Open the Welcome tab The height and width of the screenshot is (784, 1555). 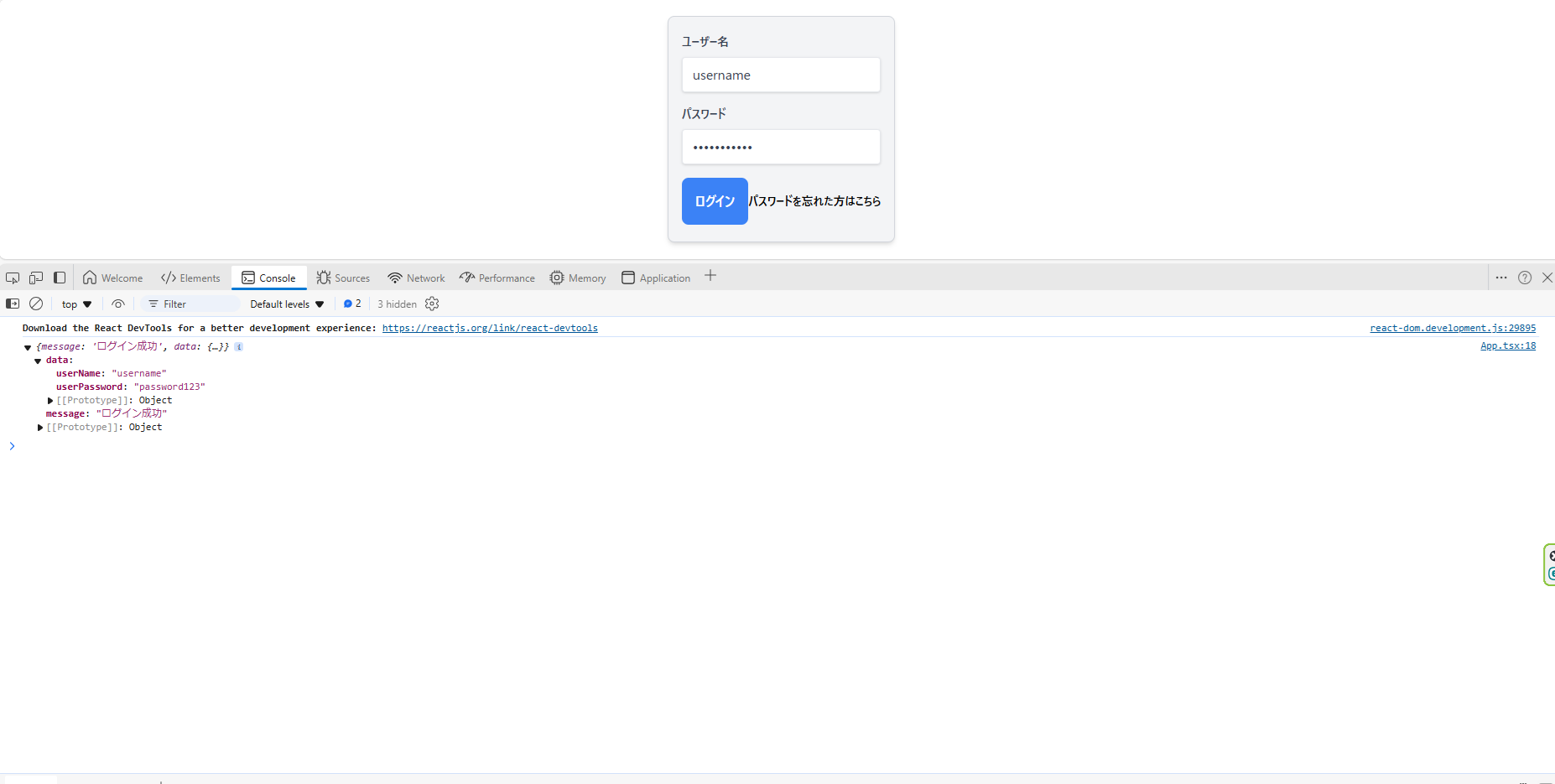(x=113, y=278)
